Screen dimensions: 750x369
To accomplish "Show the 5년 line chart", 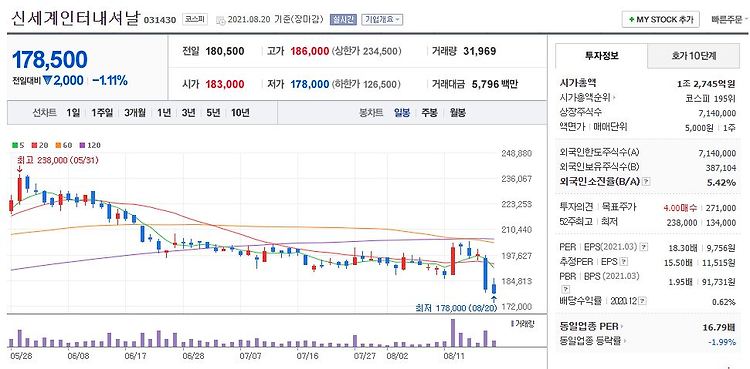I will tap(213, 113).
